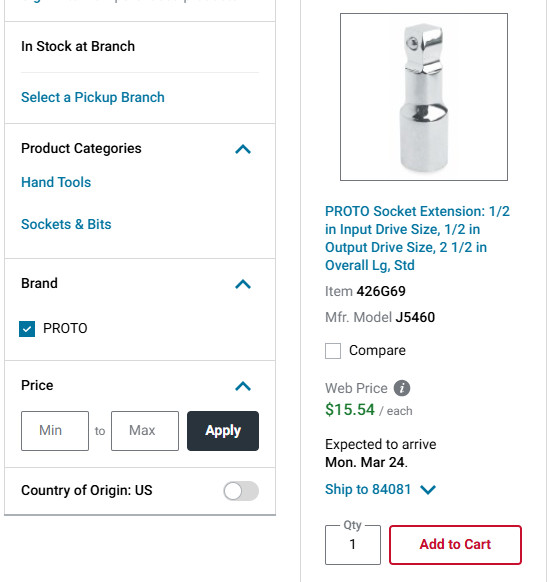Collapse the Product Categories section
The image size is (556, 582).
click(x=243, y=149)
